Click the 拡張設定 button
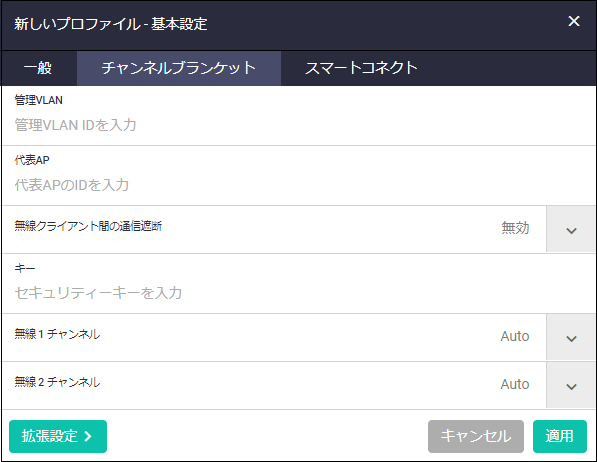Screen dimensions: 597x462 [x=58, y=436]
